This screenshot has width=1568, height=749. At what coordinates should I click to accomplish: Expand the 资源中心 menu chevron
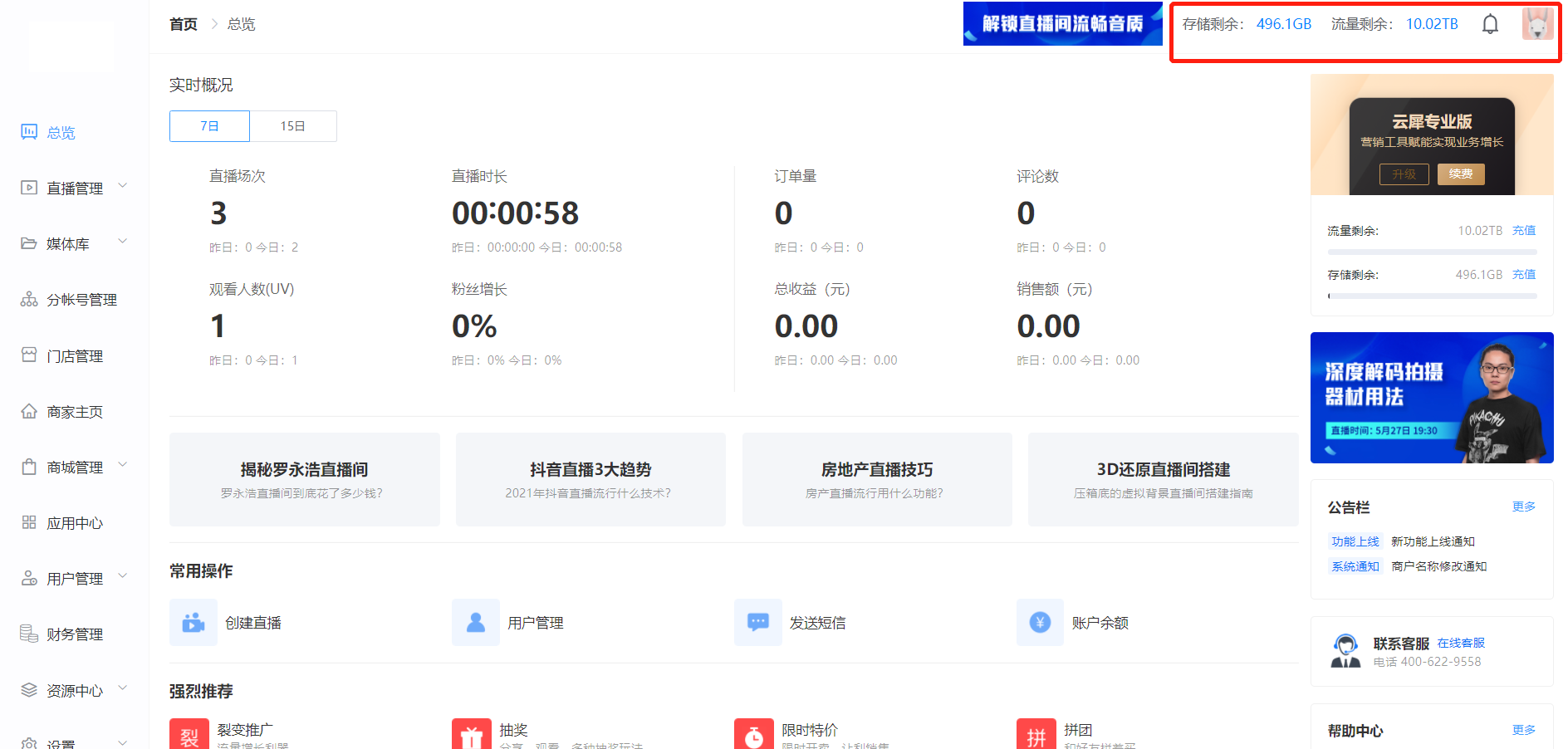[x=123, y=688]
